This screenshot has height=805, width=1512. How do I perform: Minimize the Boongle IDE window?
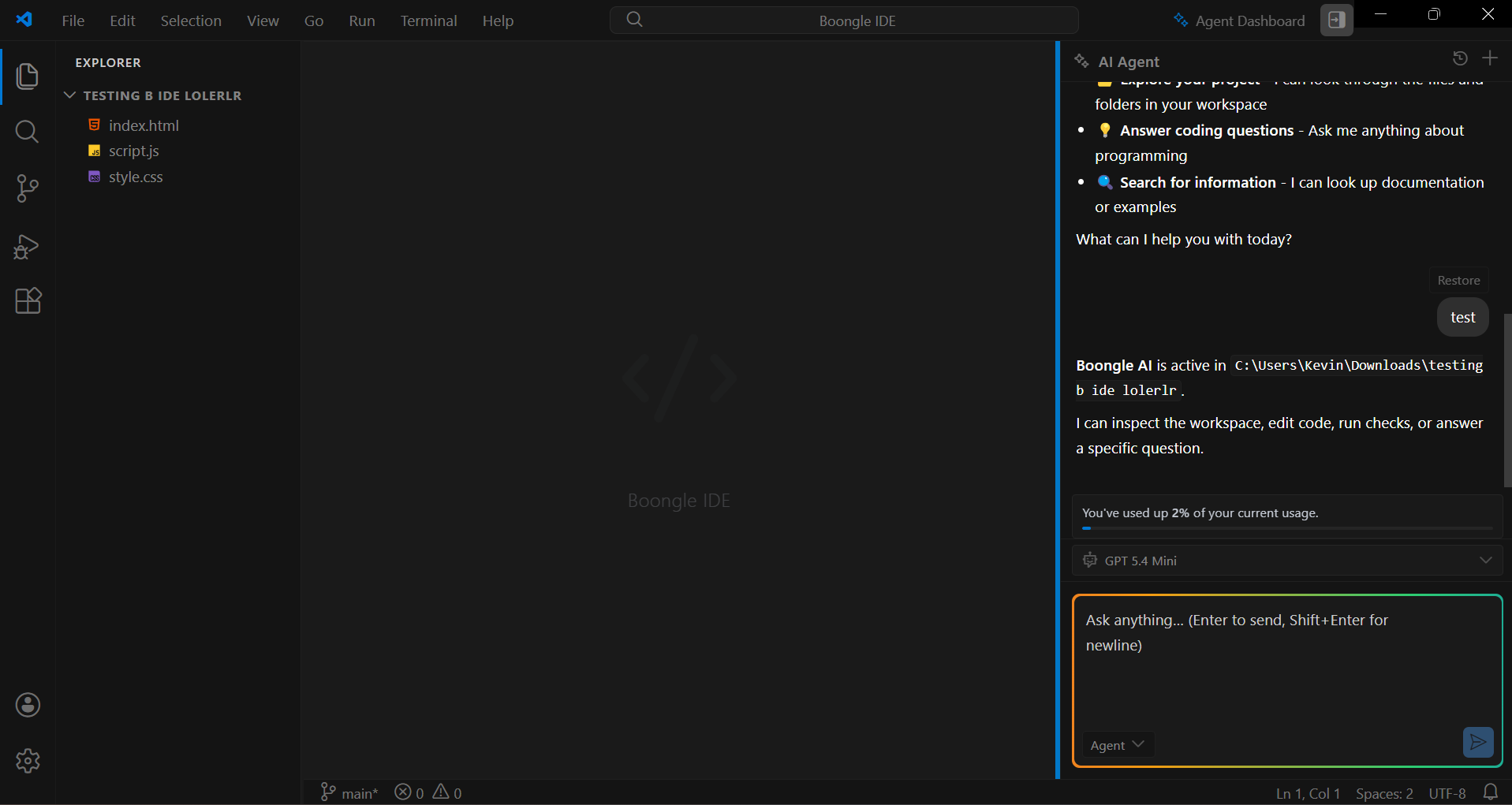pos(1380,14)
